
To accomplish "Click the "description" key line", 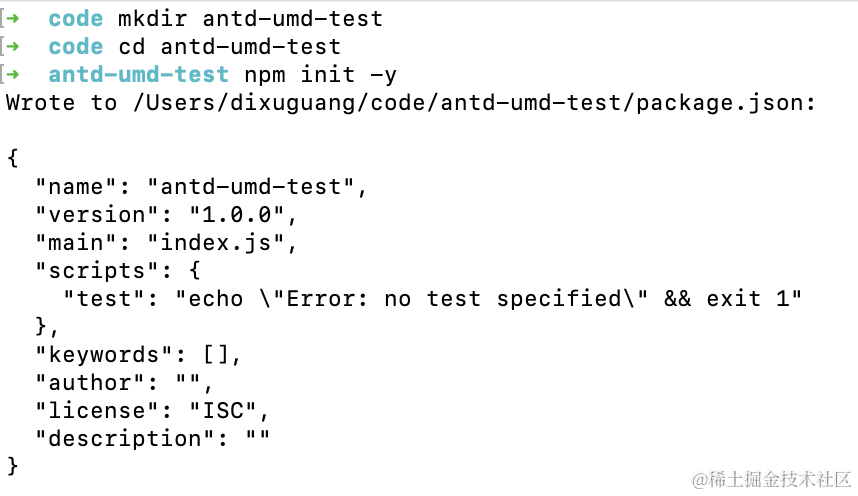I will coord(152,439).
